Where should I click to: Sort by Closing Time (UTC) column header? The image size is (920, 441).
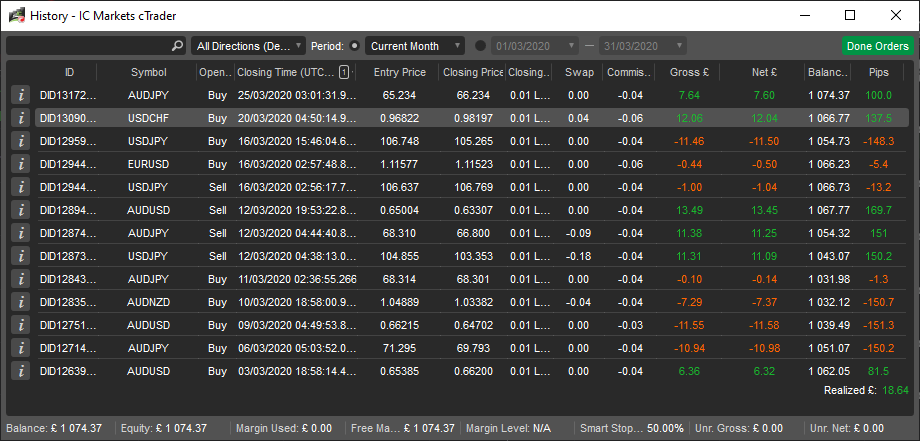pyautogui.click(x=286, y=73)
